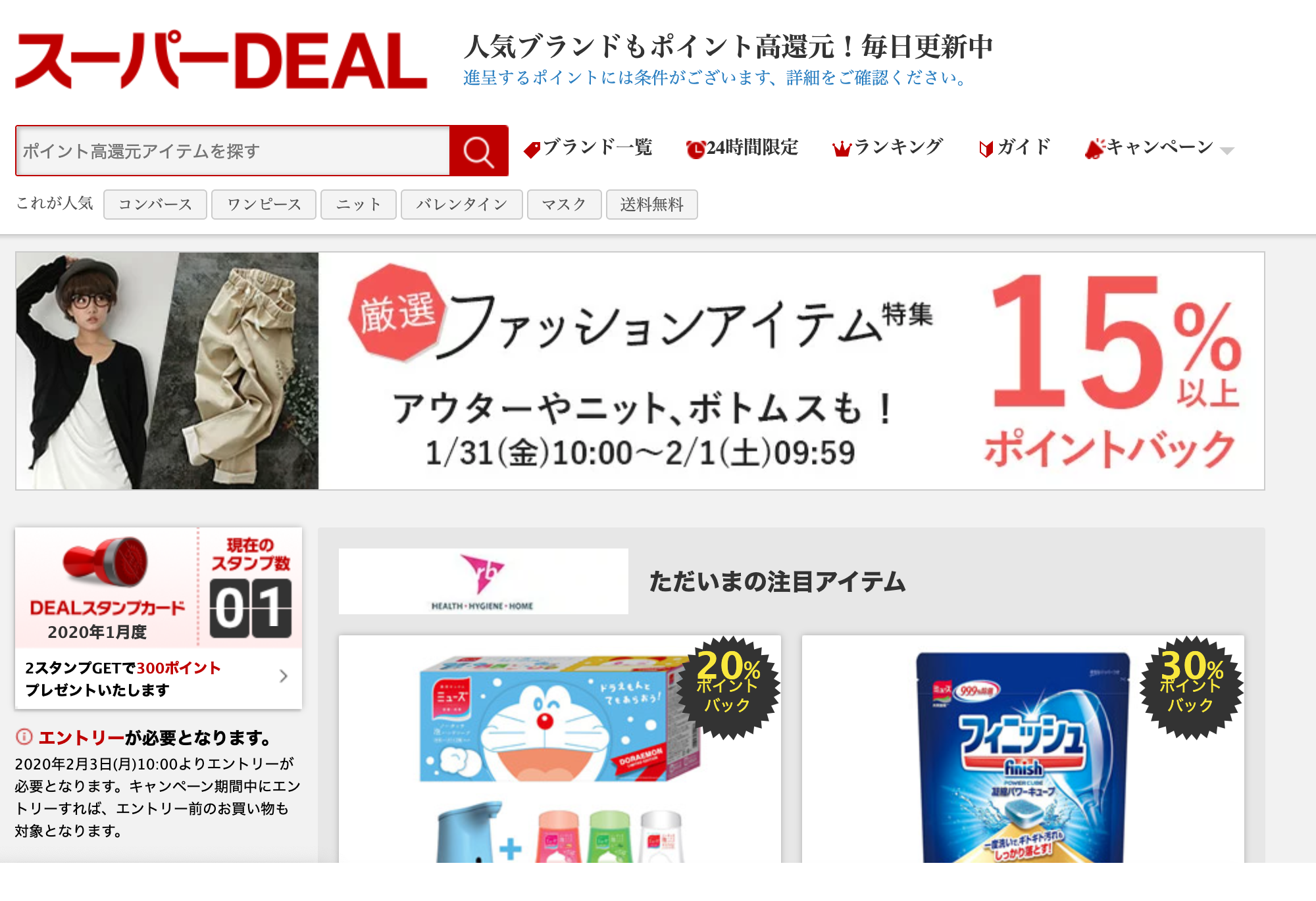The image size is (1316, 901).
Task: Click the info icon beside エントリーが必要となります
Action: click(24, 737)
